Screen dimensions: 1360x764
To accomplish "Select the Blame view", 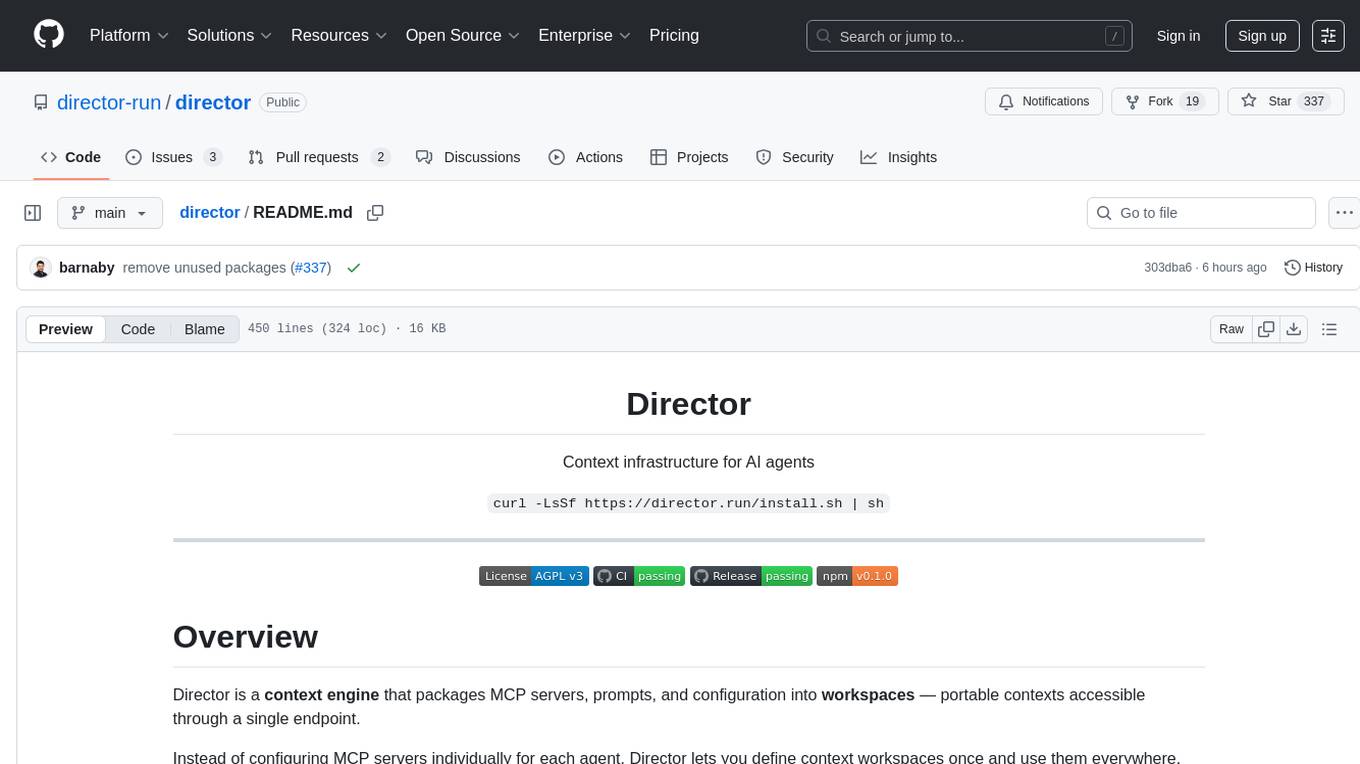I will coord(205,329).
